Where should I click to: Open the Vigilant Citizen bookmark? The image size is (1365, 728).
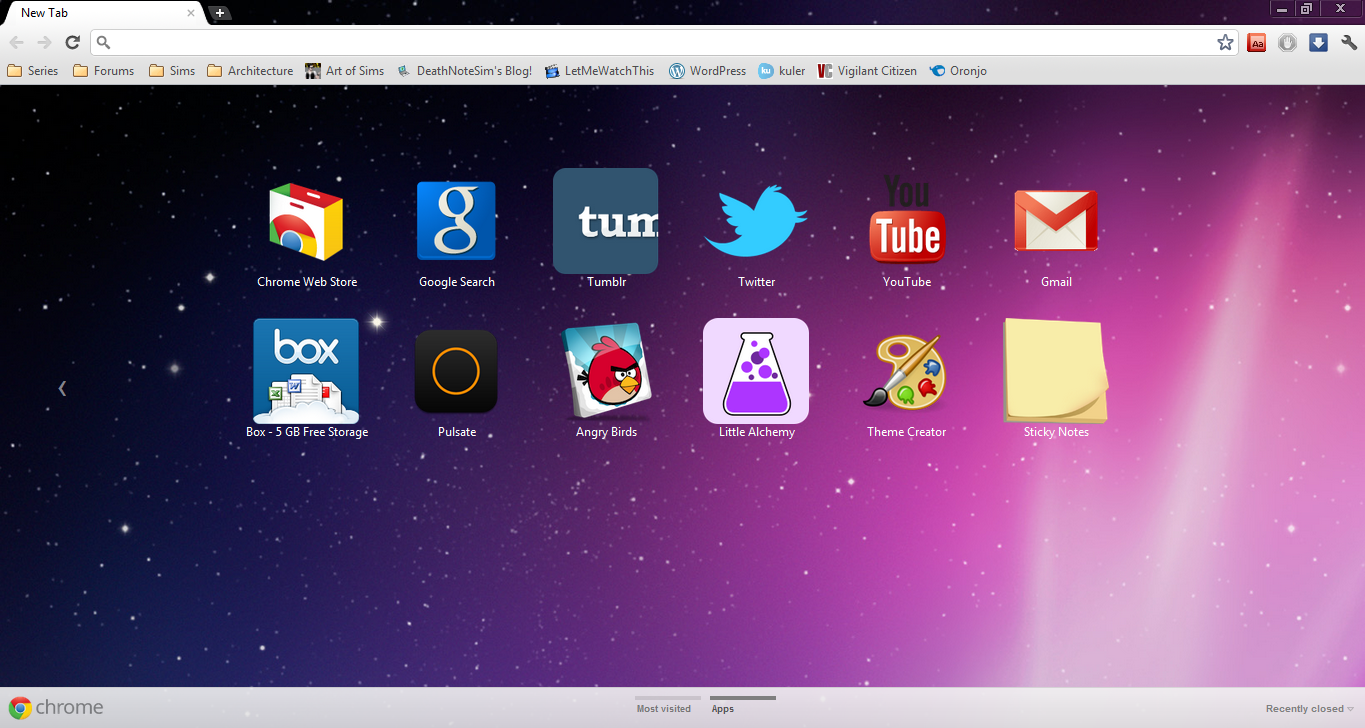pyautogui.click(x=867, y=71)
